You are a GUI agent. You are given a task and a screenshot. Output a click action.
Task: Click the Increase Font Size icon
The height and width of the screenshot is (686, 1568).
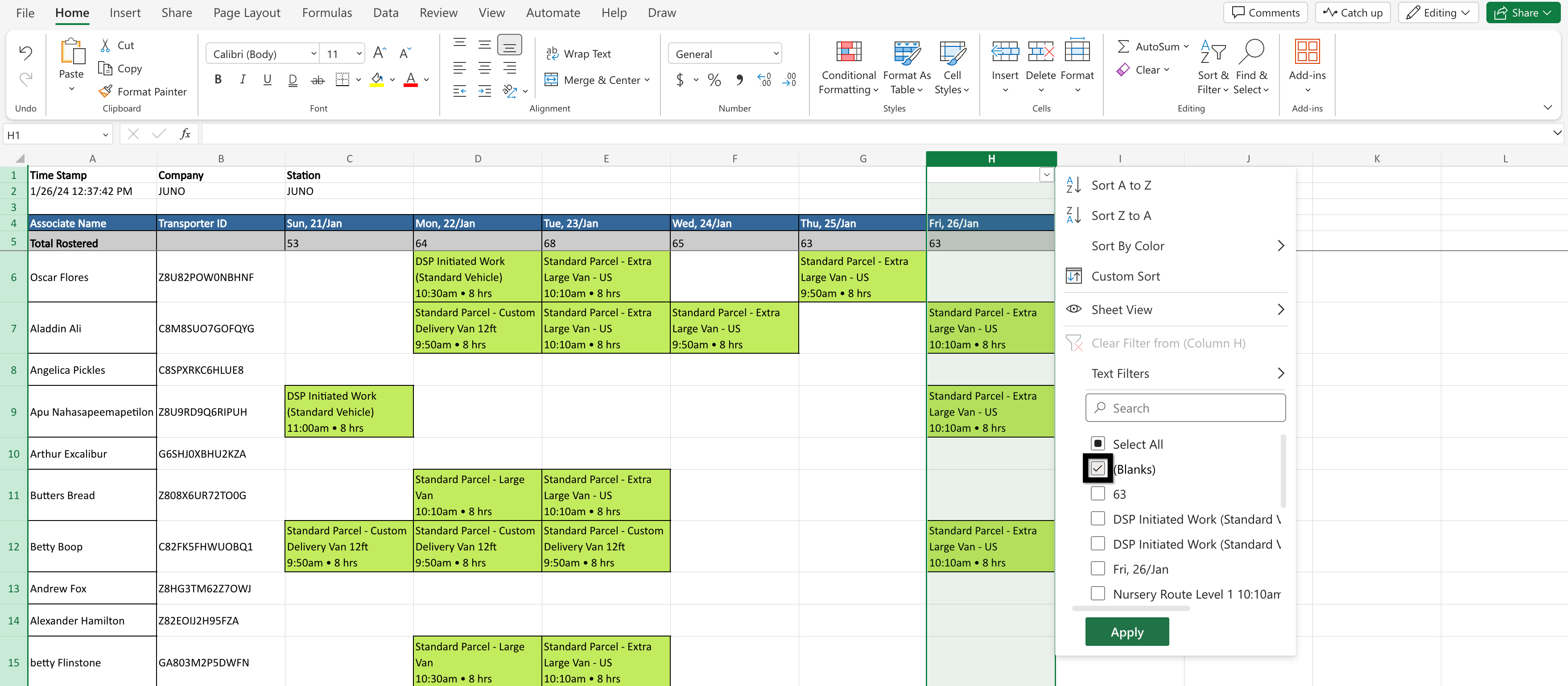click(x=379, y=54)
